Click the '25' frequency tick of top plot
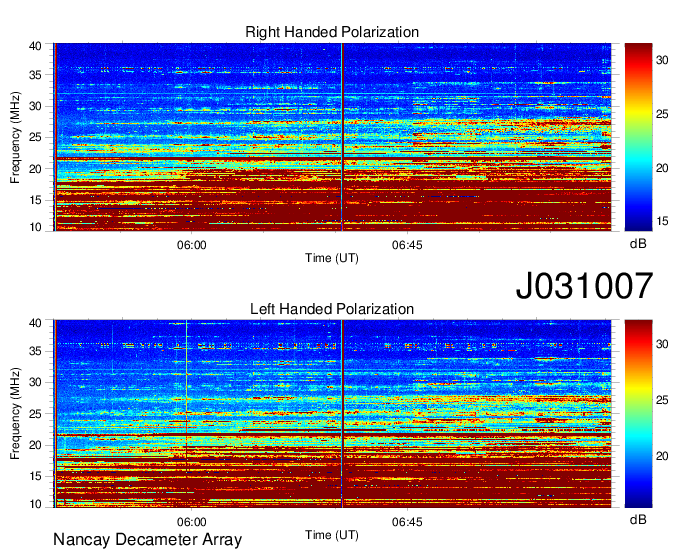The image size is (680, 552). (x=36, y=137)
